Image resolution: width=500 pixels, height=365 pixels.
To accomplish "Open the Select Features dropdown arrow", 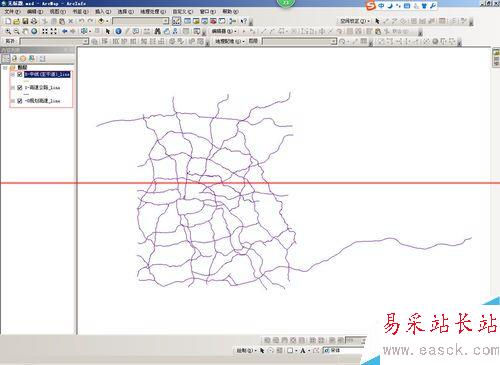I will coord(90,31).
